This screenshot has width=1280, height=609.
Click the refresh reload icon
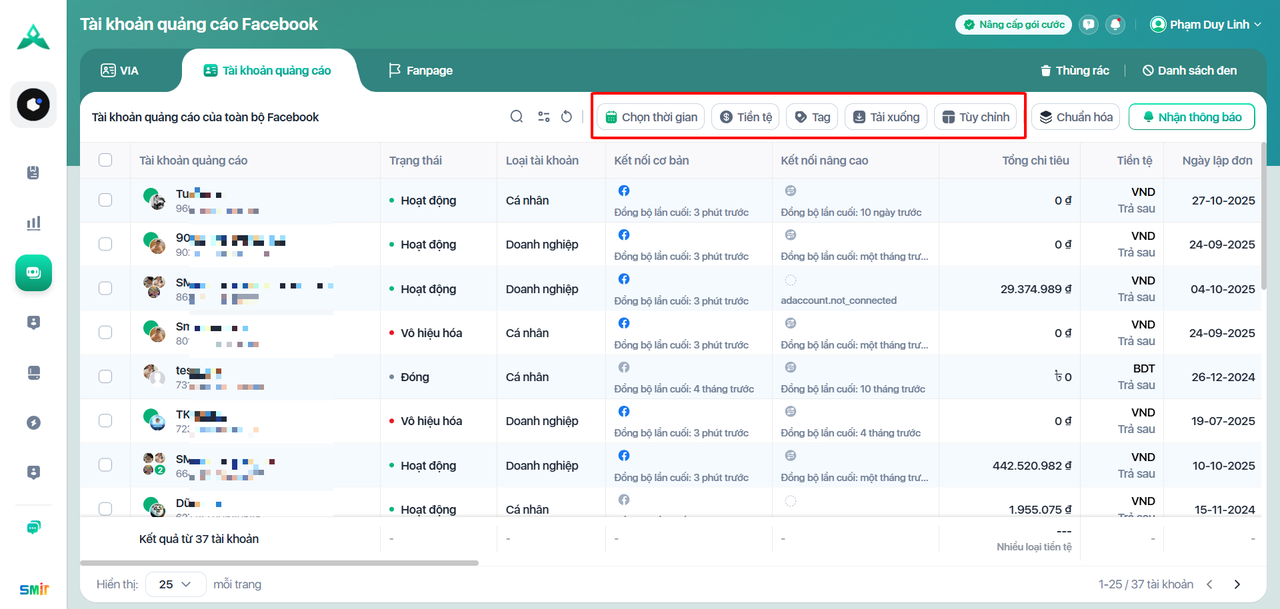[x=566, y=117]
